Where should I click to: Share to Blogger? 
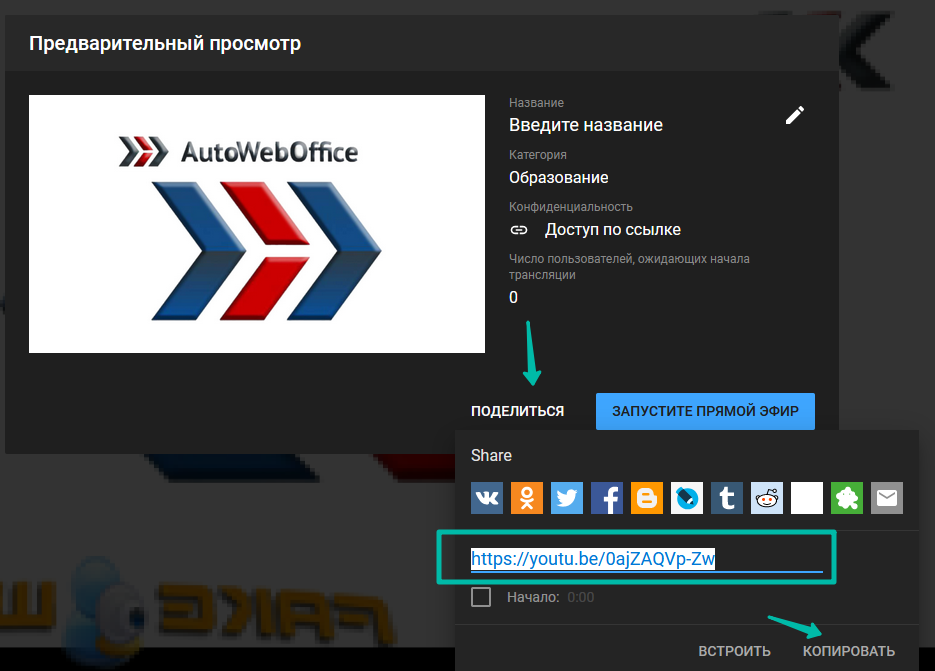647,497
